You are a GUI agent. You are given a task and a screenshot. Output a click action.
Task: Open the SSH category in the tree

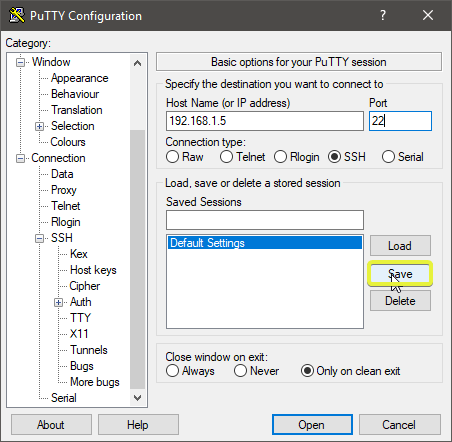pos(62,238)
